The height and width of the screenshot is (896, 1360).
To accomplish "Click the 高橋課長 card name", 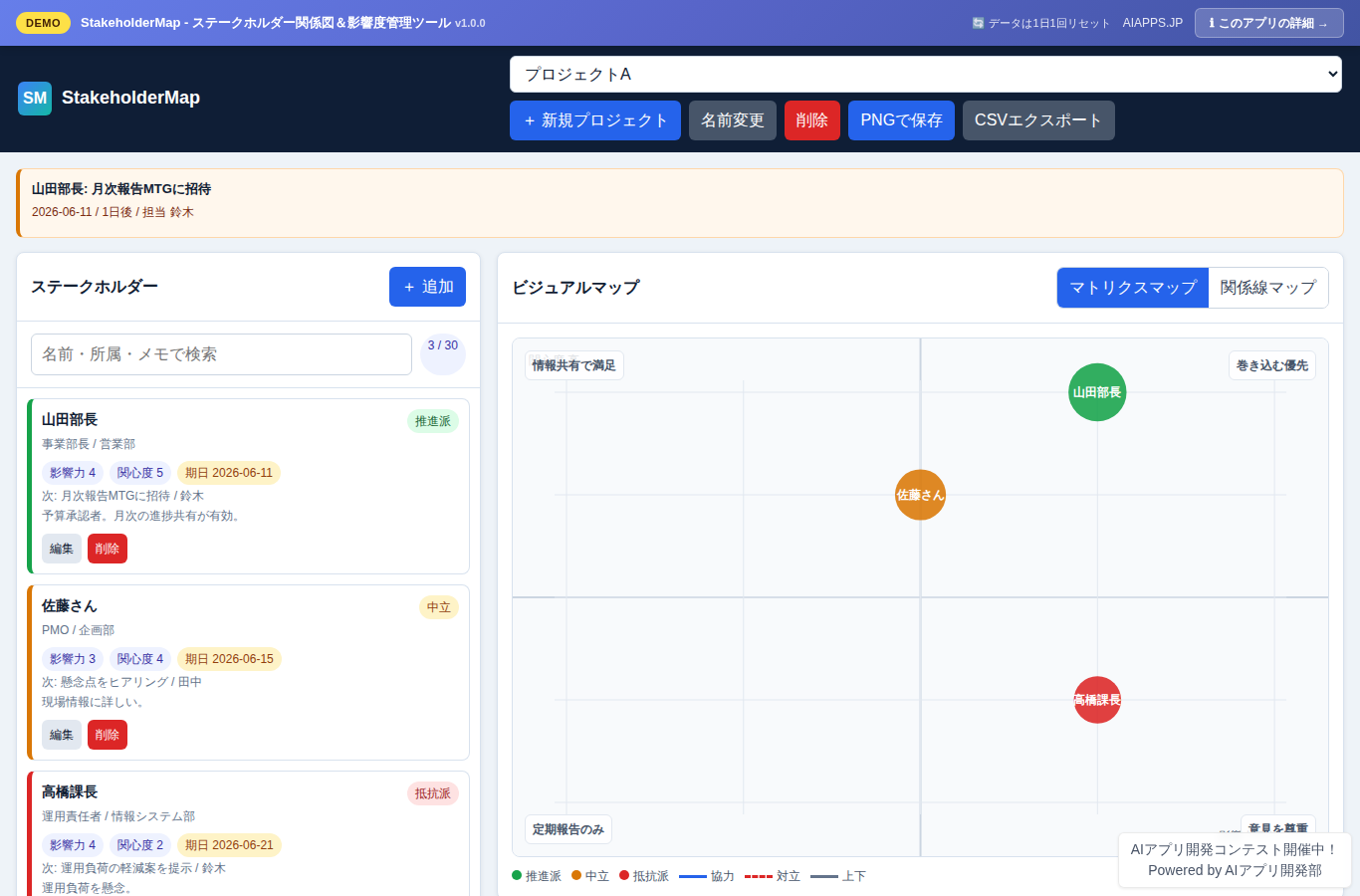I will coord(70,792).
